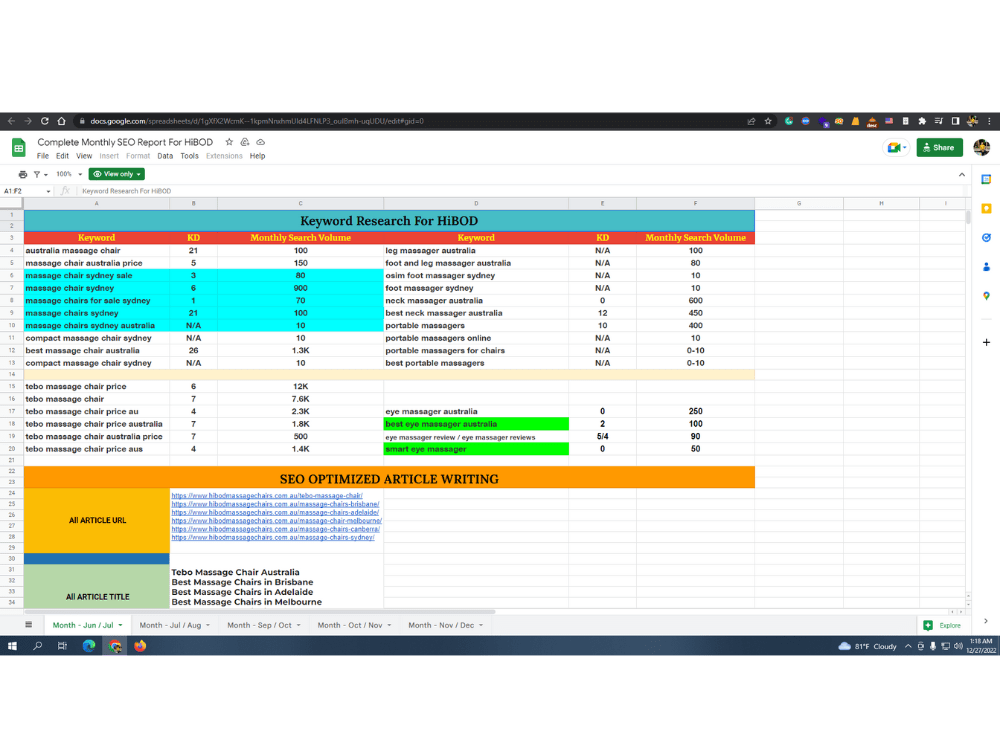Click the formula bar content
The height and width of the screenshot is (750, 1000).
(126, 191)
